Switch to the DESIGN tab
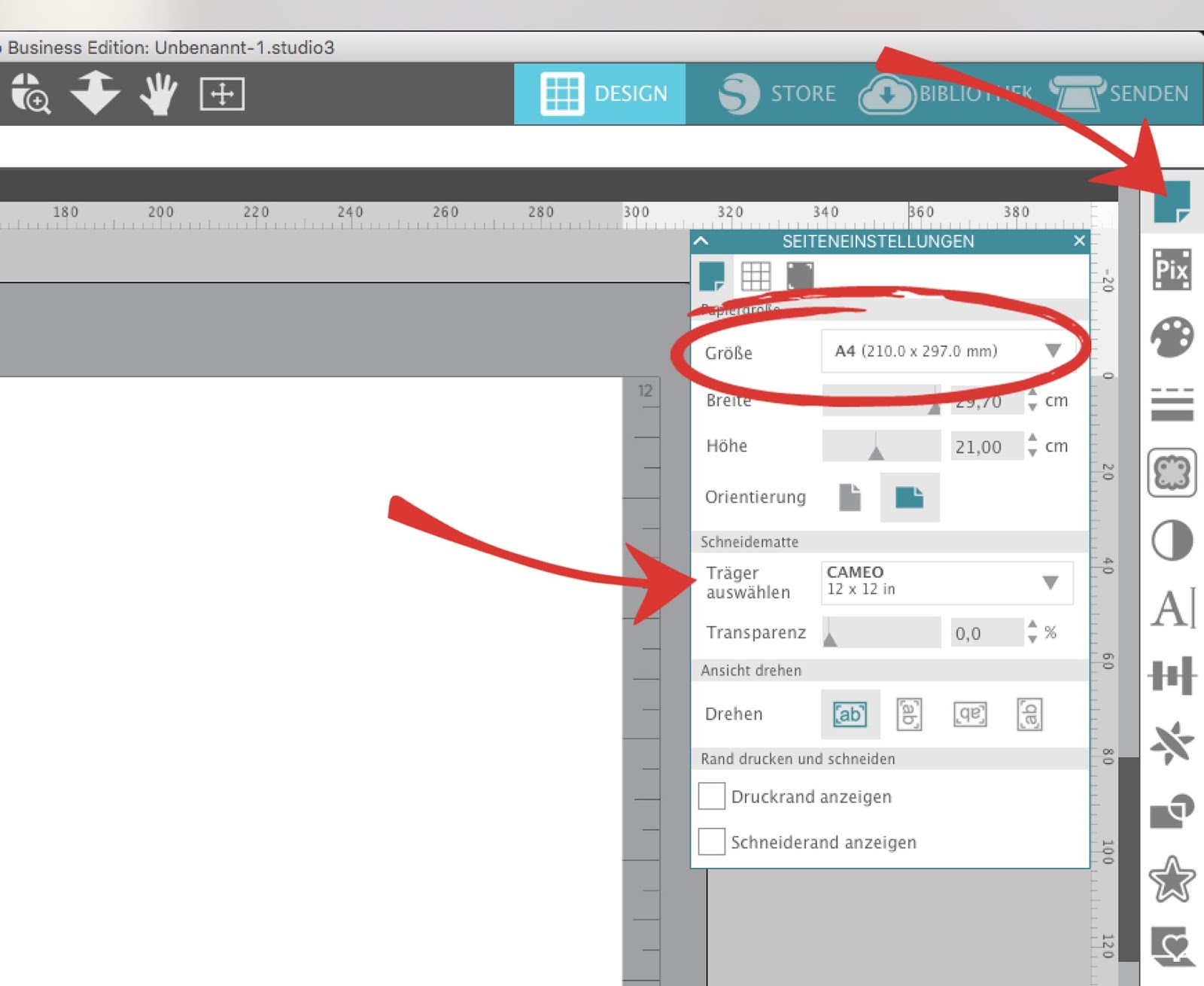Screen dimensions: 1204x986 pos(600,94)
